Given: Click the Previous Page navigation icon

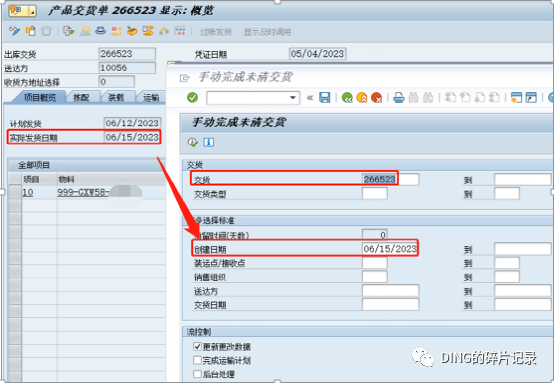Looking at the screenshot, I should 465,98.
